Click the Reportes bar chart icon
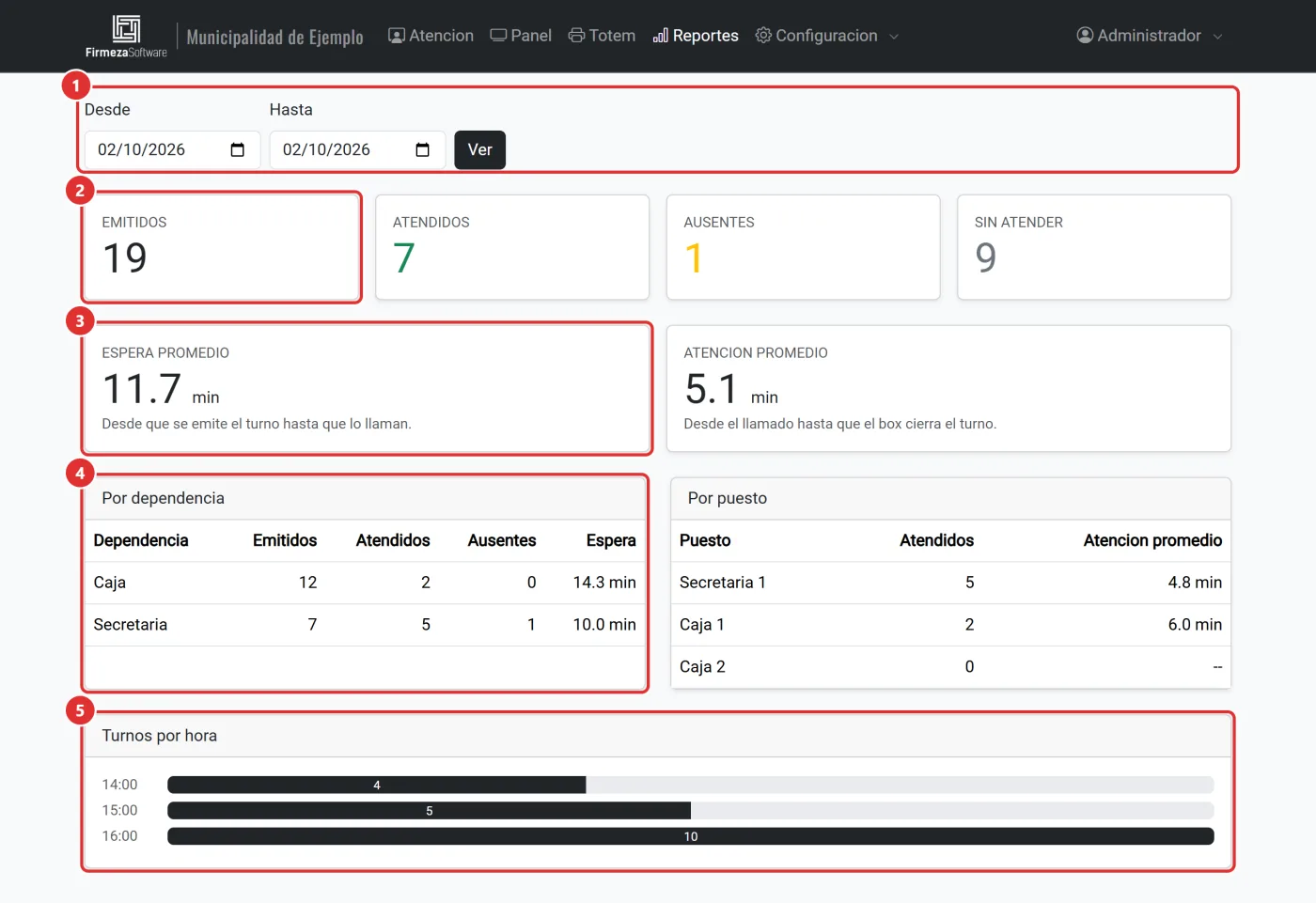This screenshot has height=903, width=1316. point(661,36)
